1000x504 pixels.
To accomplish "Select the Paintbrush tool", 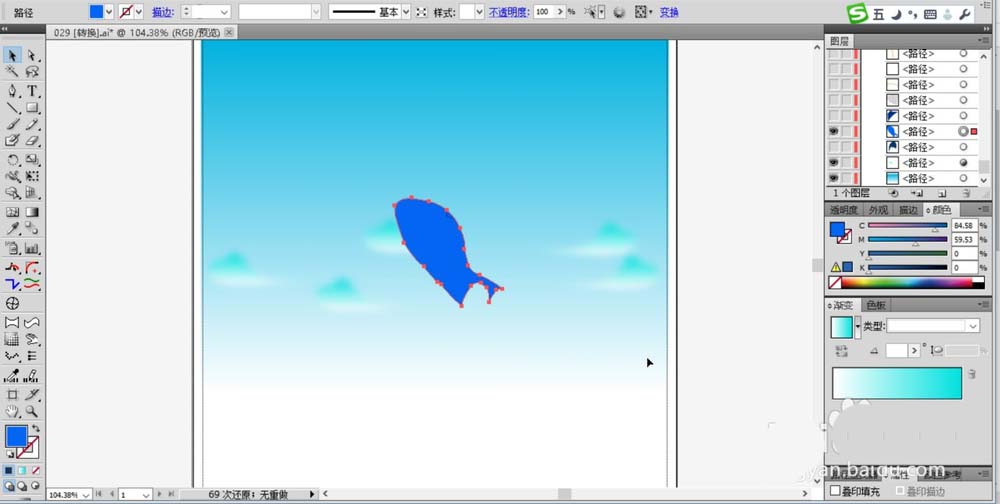I will coord(12,124).
